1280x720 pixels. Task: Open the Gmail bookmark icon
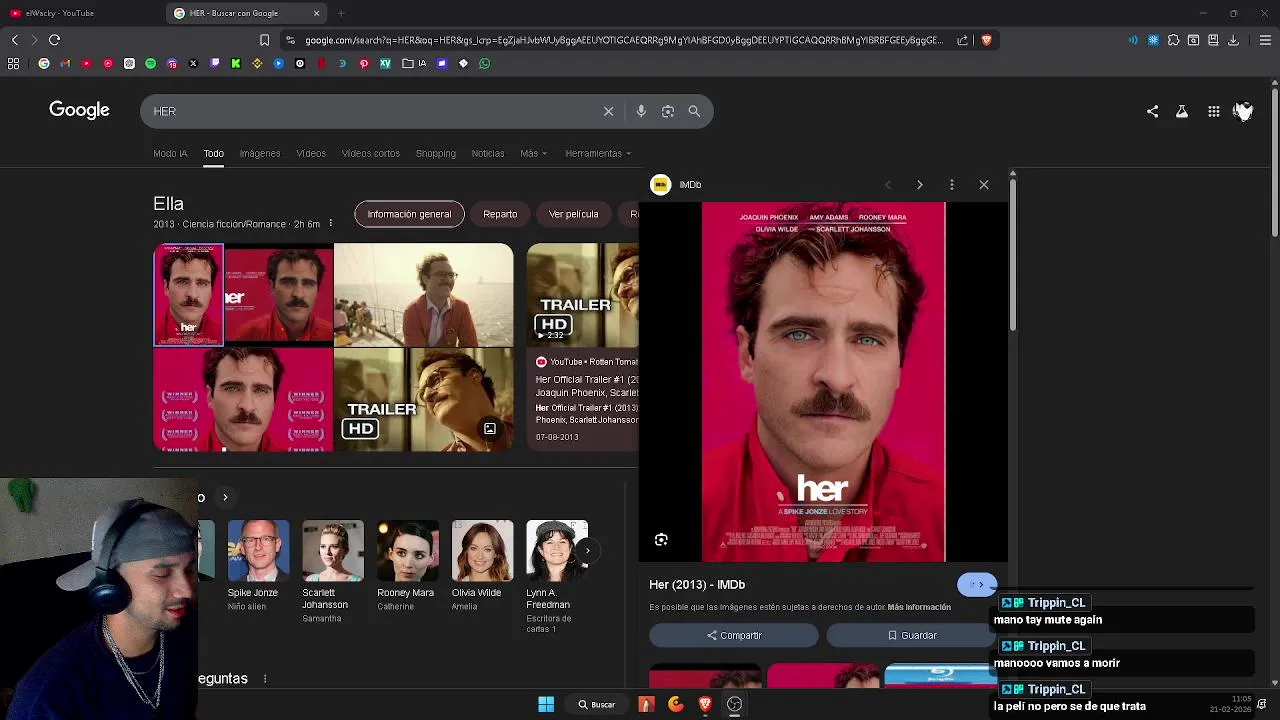tap(65, 63)
